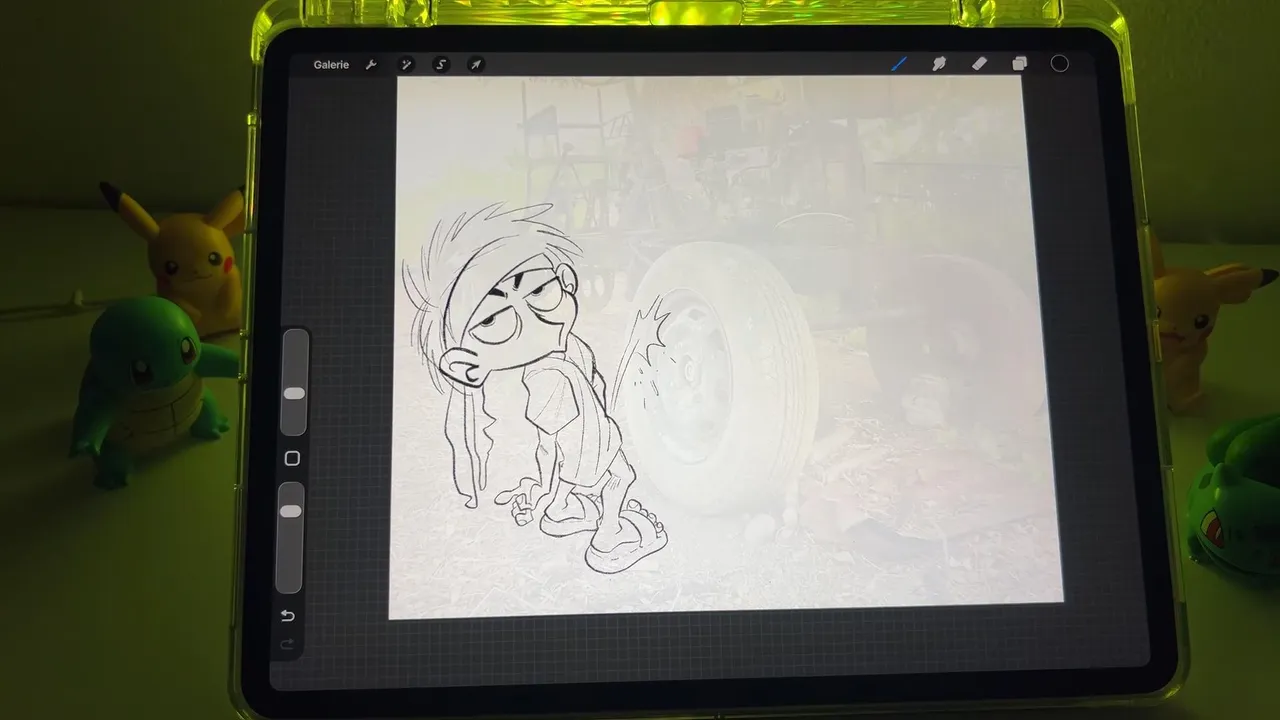Redo the last undone stroke
This screenshot has height=720, width=1280.
pos(287,643)
